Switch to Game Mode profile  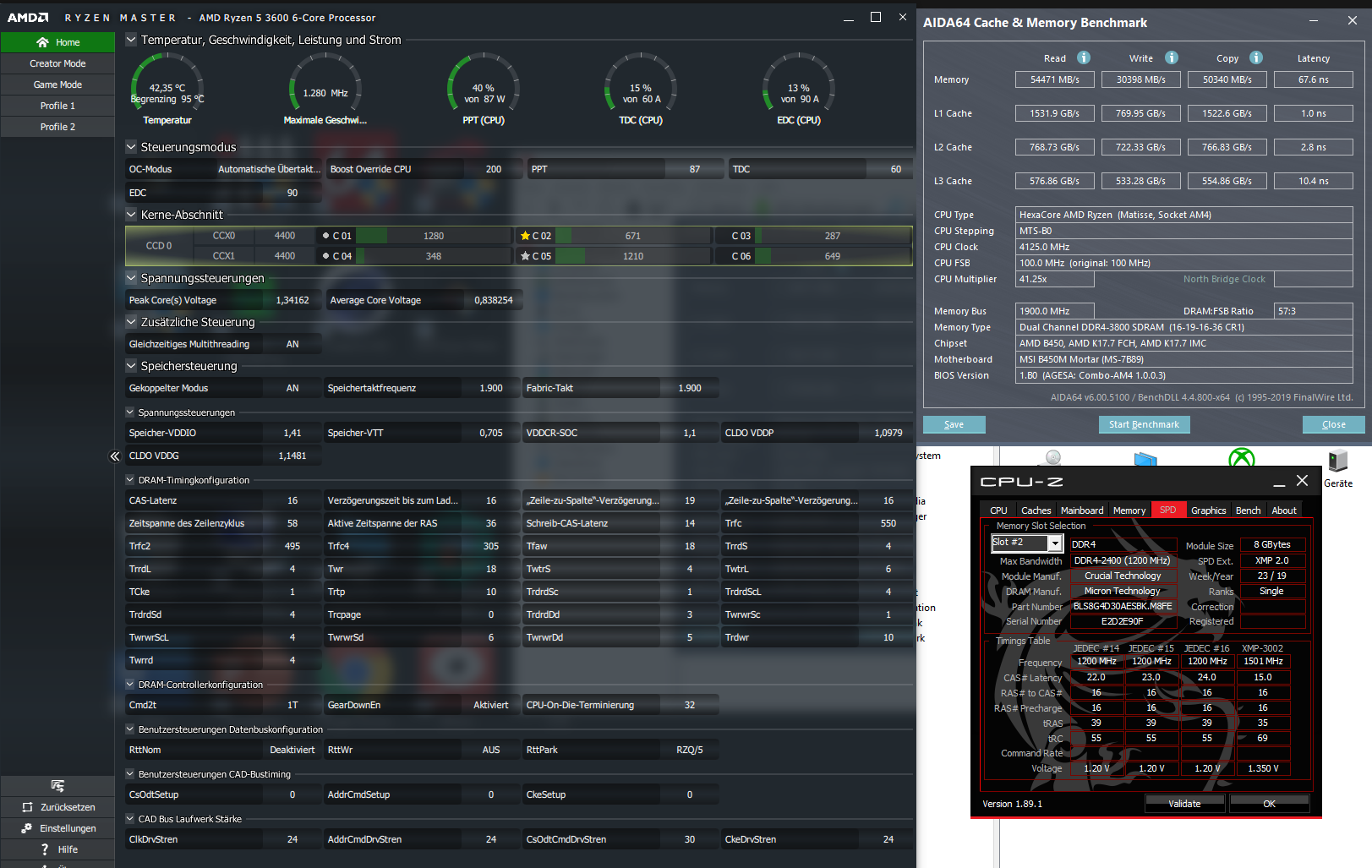(x=57, y=85)
